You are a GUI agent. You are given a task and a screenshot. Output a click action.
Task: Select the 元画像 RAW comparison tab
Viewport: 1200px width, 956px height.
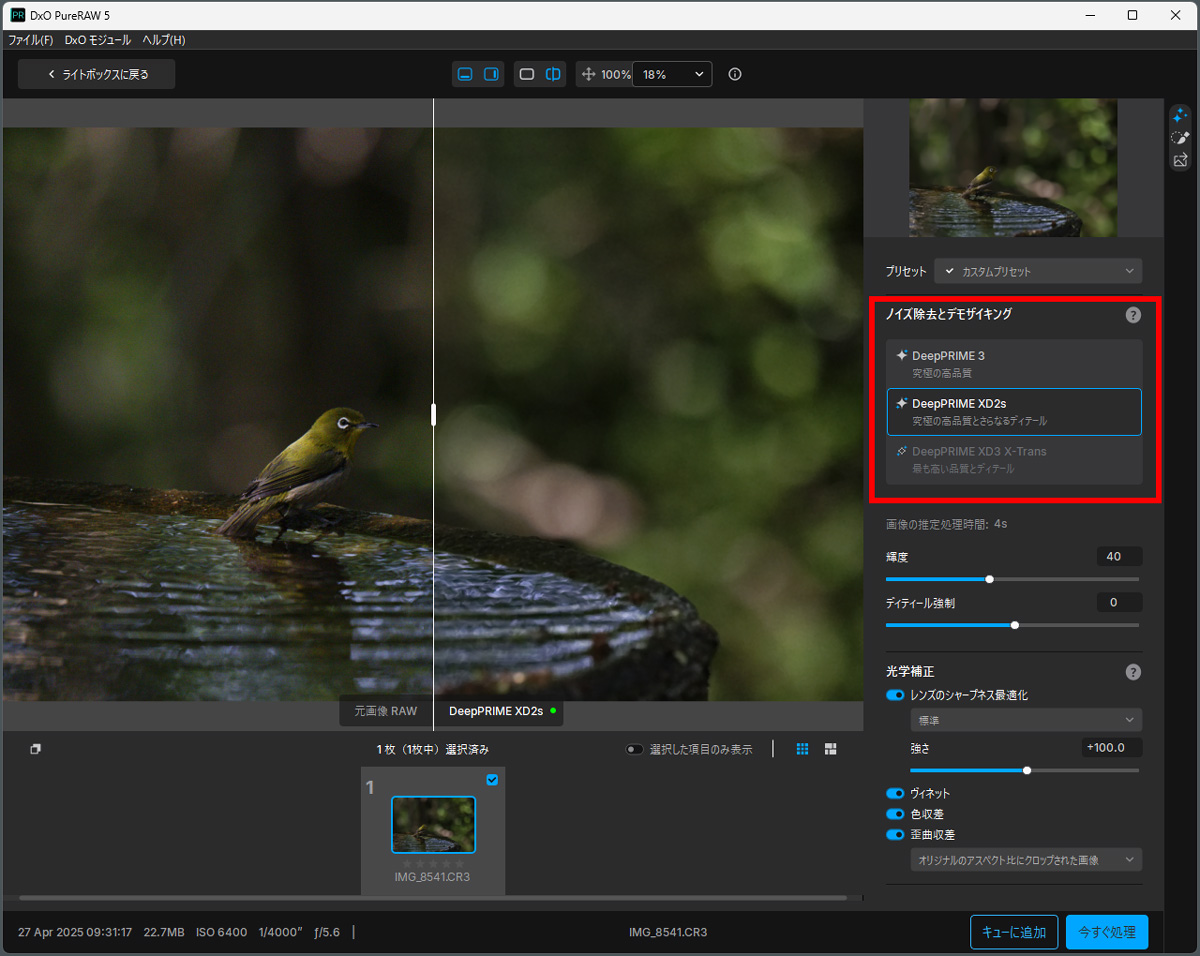point(386,711)
